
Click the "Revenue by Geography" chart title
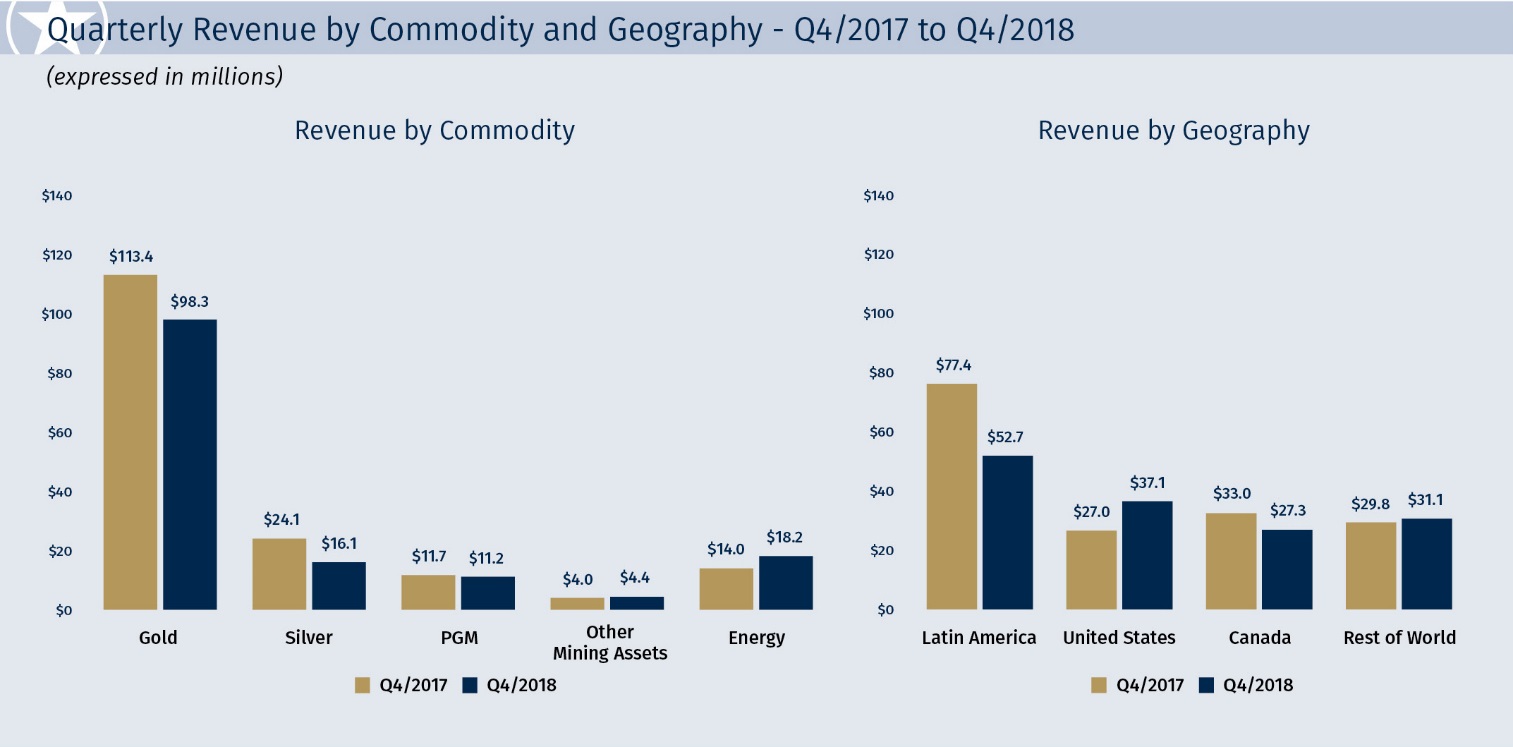(1173, 131)
